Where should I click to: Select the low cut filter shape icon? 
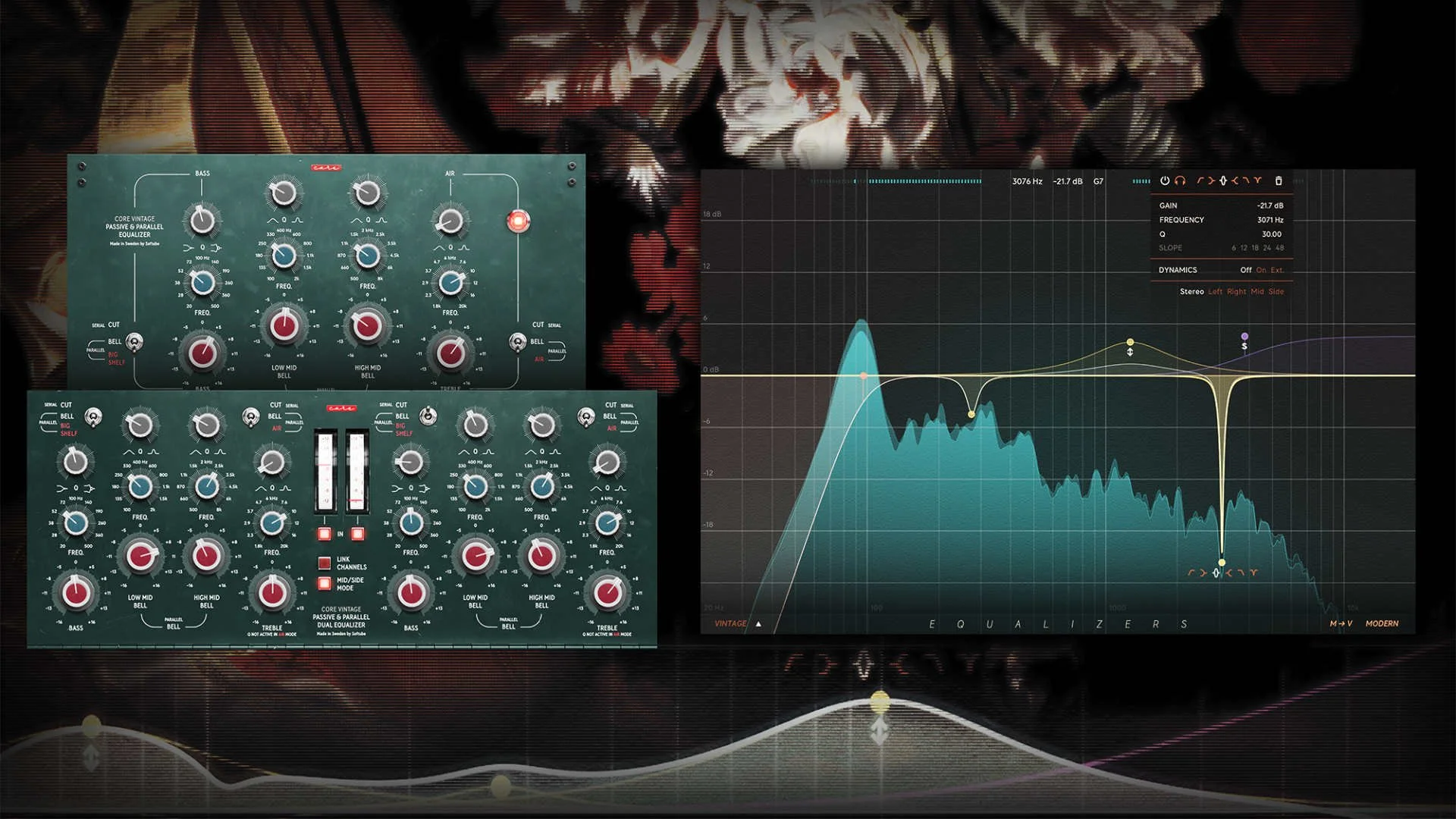pyautogui.click(x=1200, y=180)
